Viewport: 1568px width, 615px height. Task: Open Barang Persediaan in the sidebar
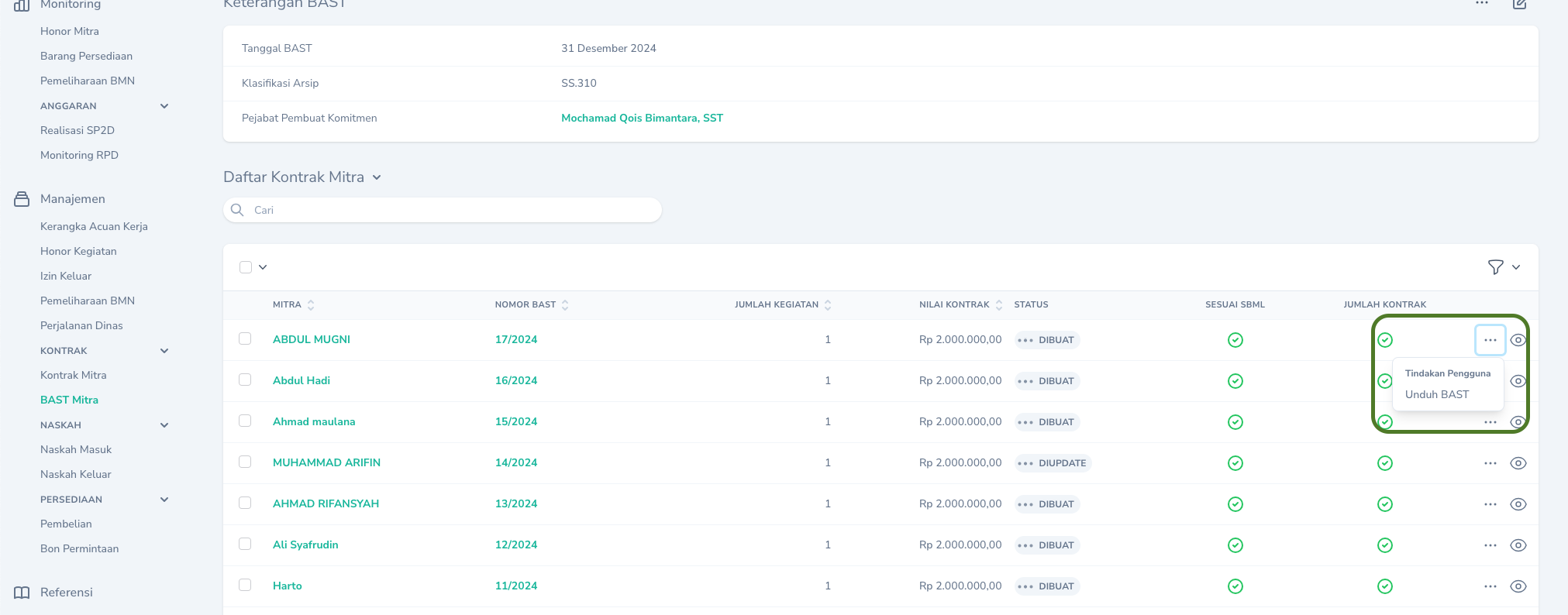[x=86, y=57]
